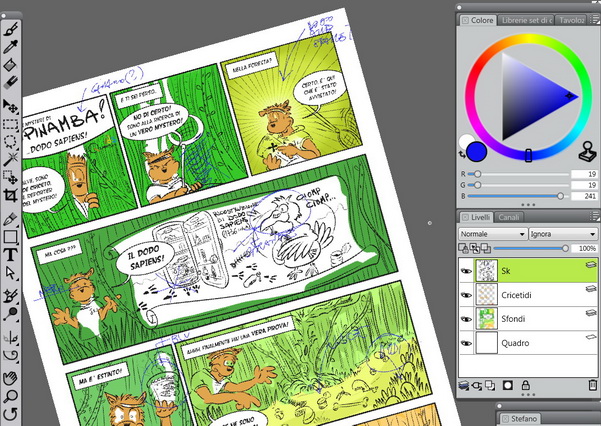Click the white additional color swatch

pyautogui.click(x=465, y=140)
